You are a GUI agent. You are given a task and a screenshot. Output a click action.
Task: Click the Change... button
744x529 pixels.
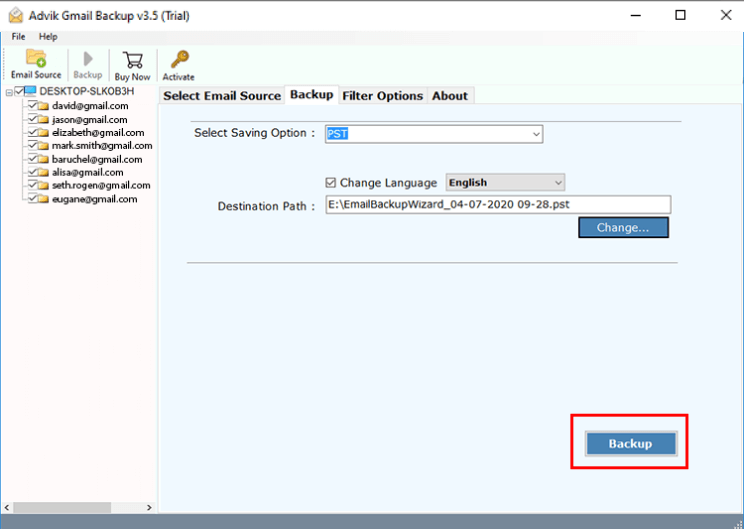click(x=623, y=228)
